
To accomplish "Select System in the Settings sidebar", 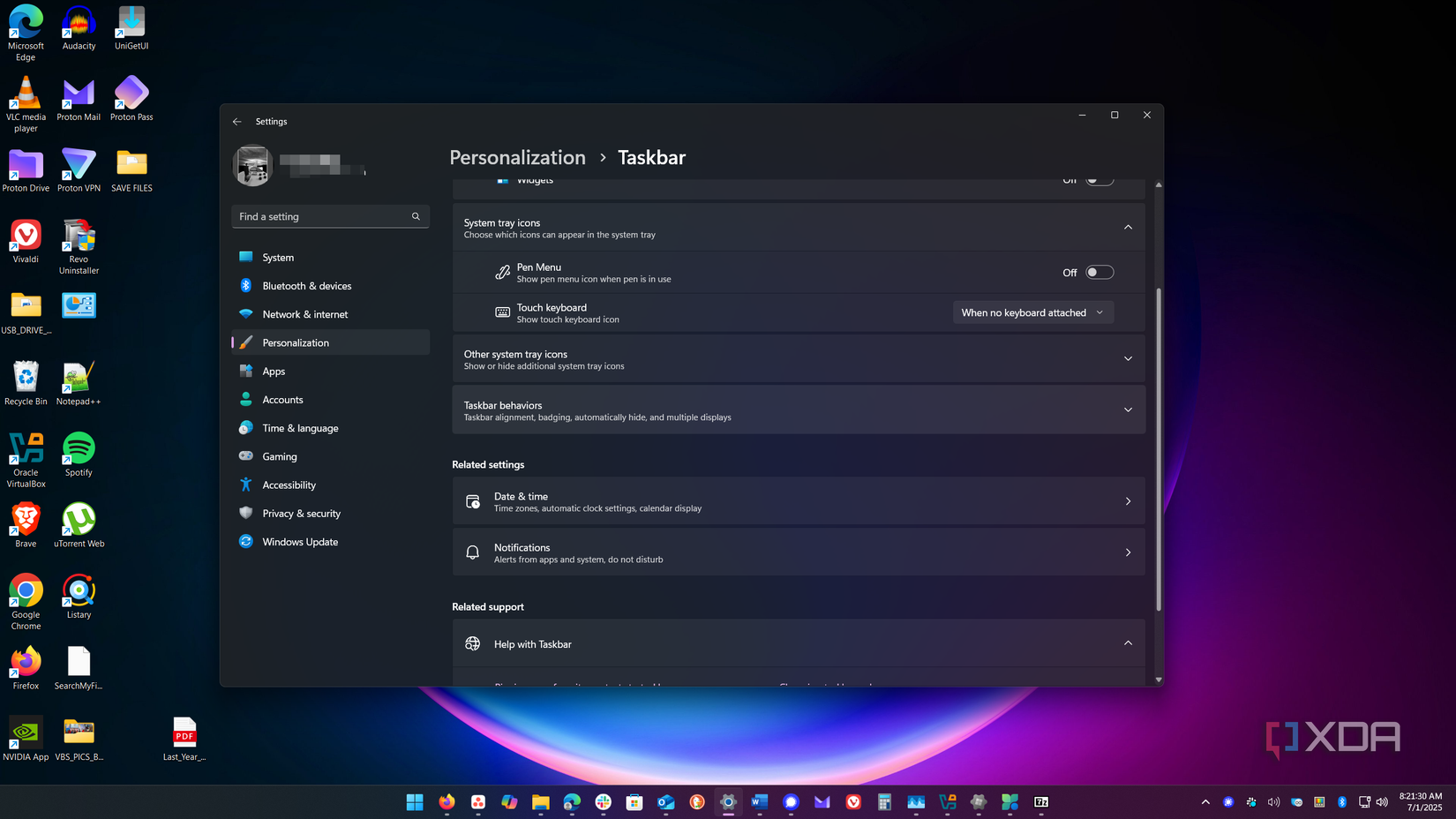I will tap(330, 257).
